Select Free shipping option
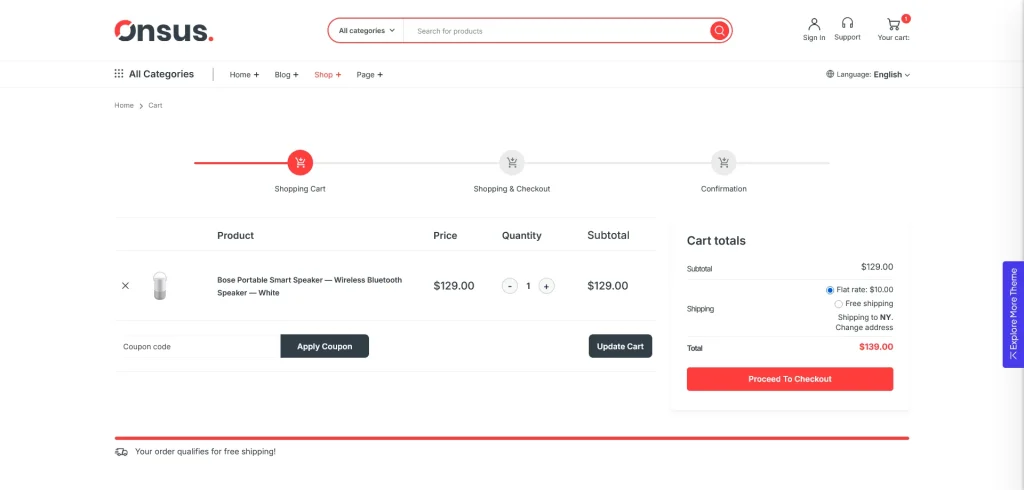Screen dimensions: 1024x490 pos(839,304)
